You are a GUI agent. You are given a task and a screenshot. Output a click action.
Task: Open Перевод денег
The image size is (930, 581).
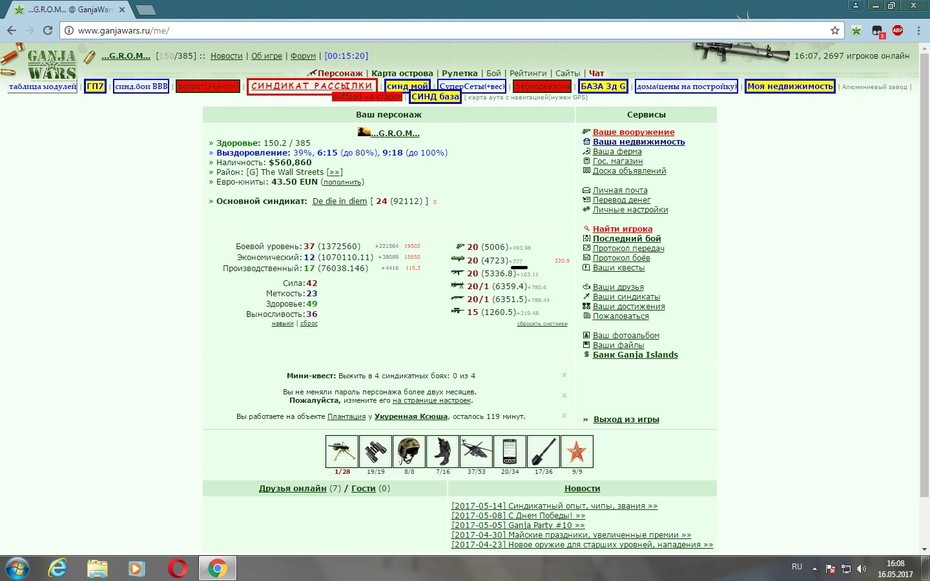(622, 200)
